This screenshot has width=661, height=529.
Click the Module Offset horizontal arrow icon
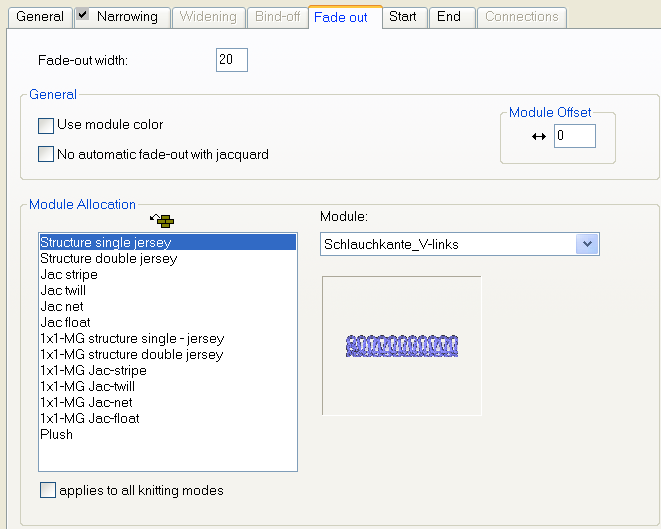coord(539,136)
